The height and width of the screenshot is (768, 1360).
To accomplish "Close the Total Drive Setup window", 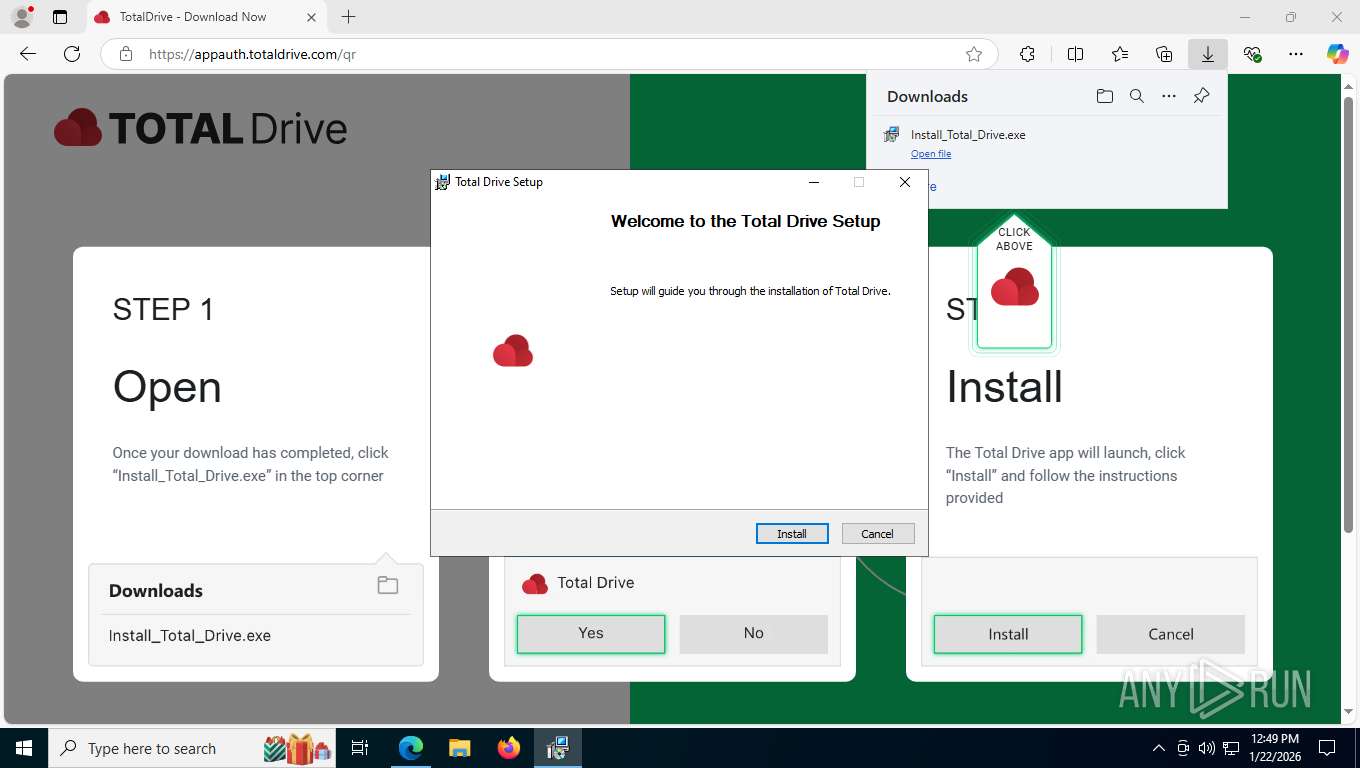I will pos(905,182).
